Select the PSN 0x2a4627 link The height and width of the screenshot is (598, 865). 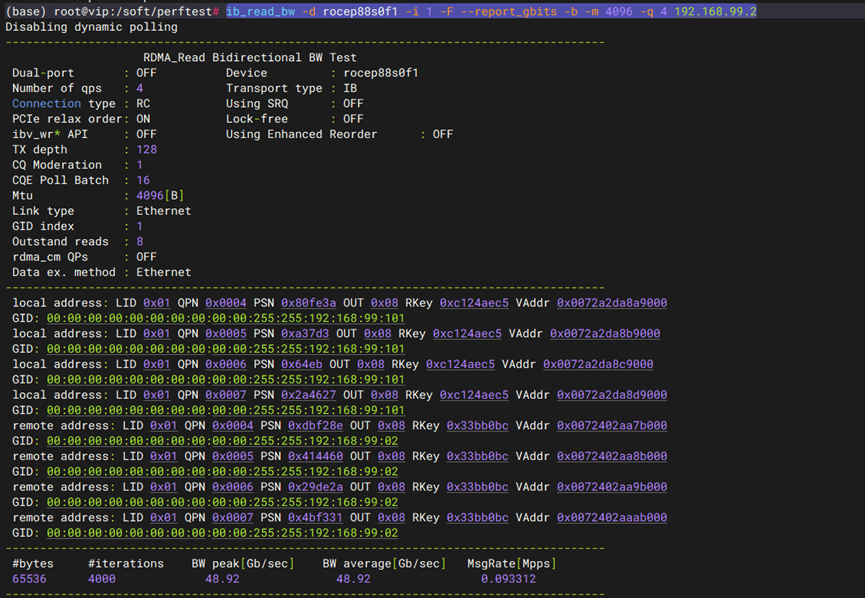click(x=308, y=395)
